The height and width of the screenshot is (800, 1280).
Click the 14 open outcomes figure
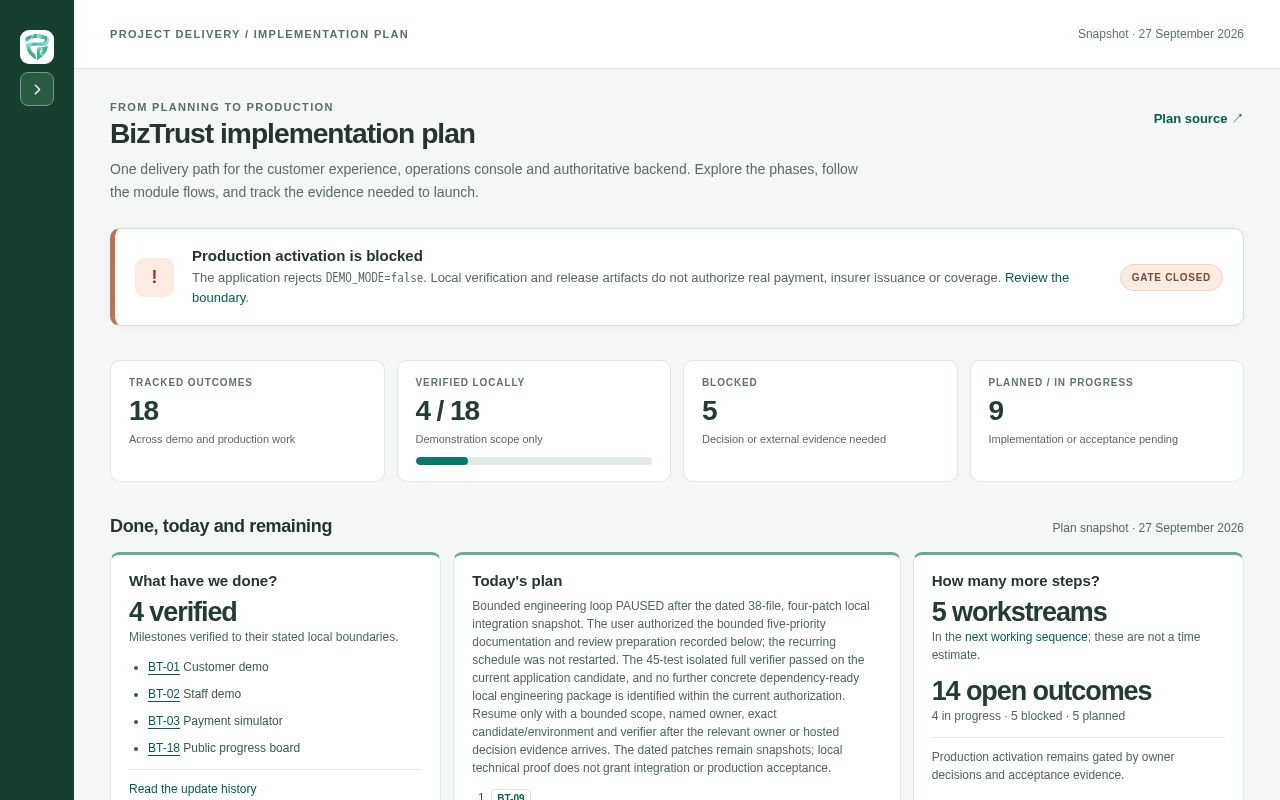tap(1041, 691)
